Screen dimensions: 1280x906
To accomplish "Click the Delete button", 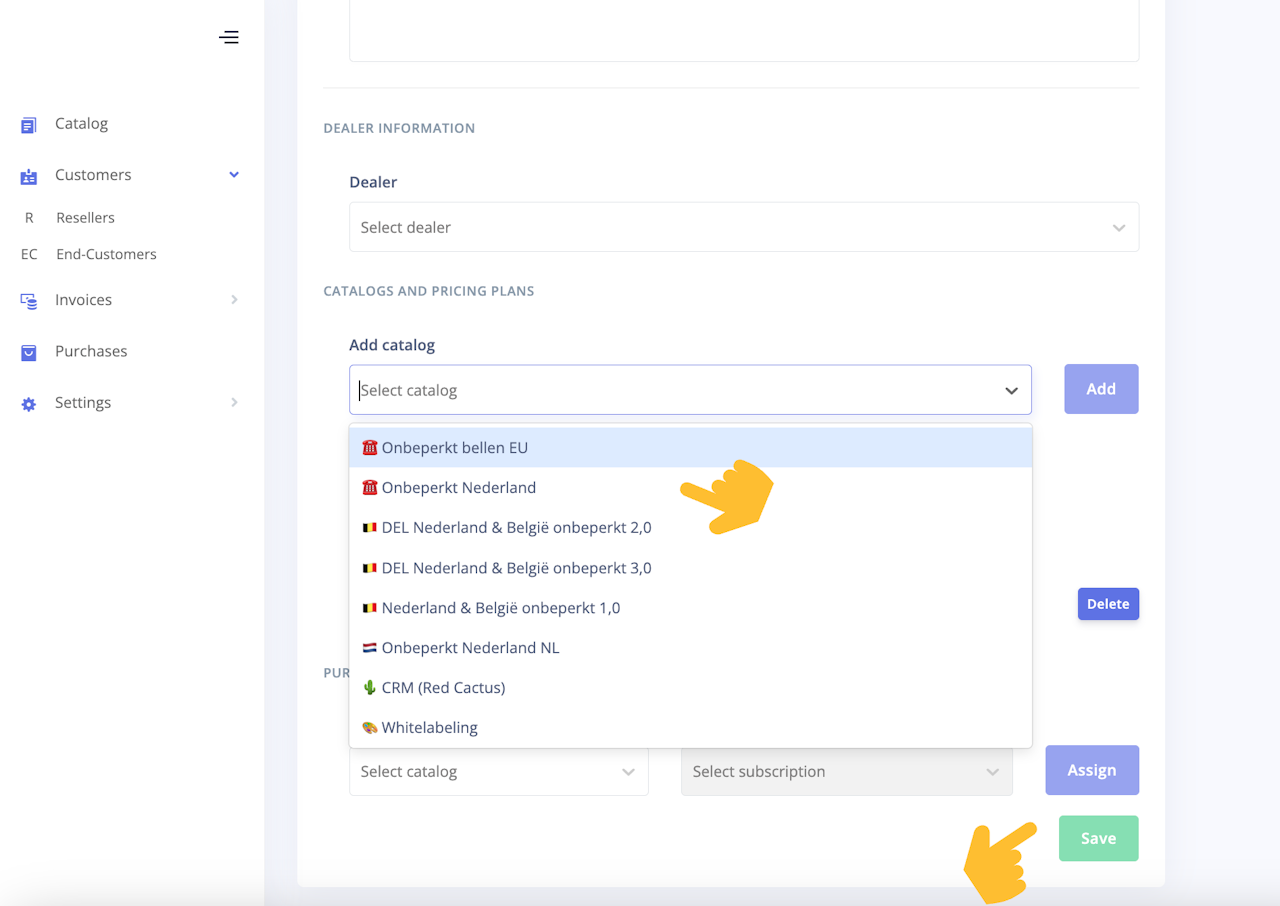I will (x=1108, y=604).
